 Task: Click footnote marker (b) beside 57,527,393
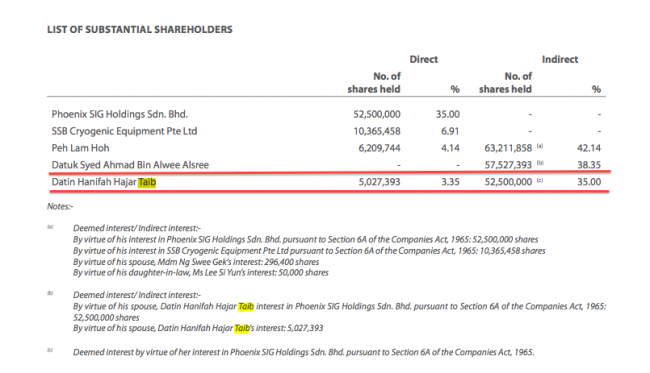tap(540, 163)
